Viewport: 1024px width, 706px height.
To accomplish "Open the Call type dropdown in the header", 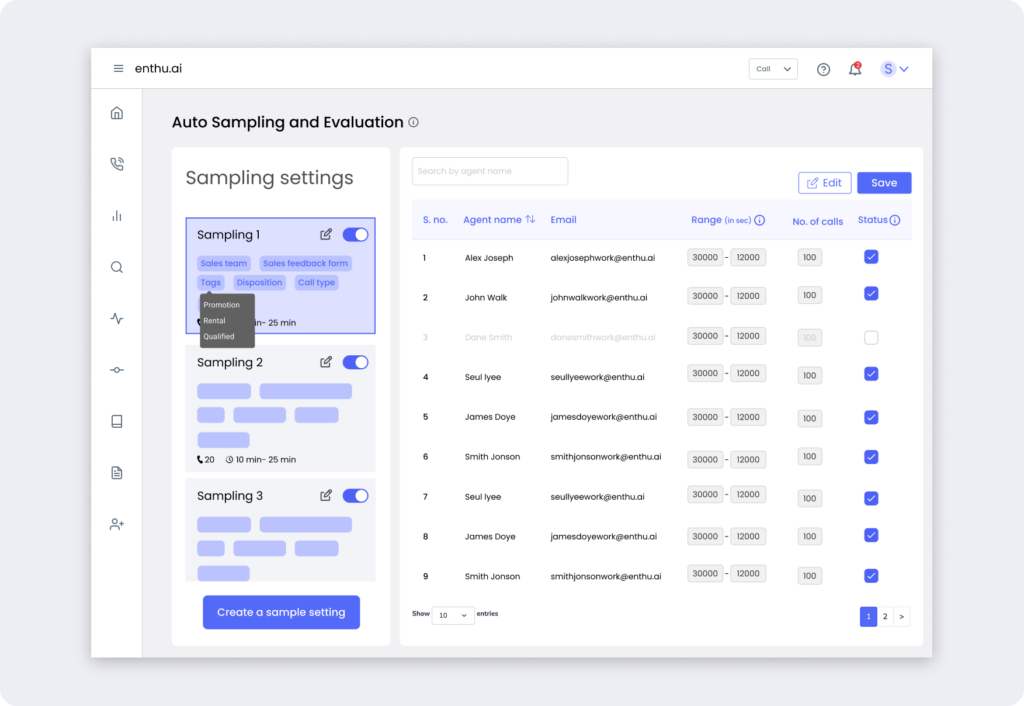I will (773, 69).
